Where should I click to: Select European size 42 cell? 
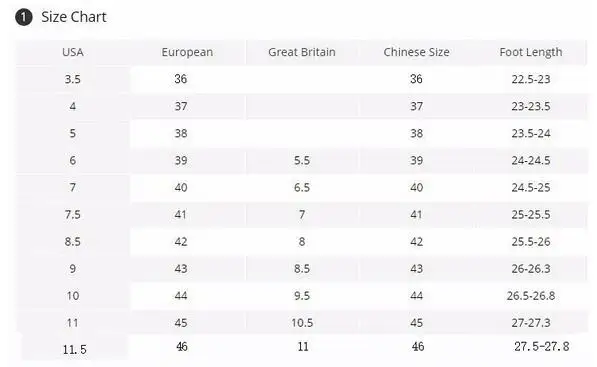(181, 242)
